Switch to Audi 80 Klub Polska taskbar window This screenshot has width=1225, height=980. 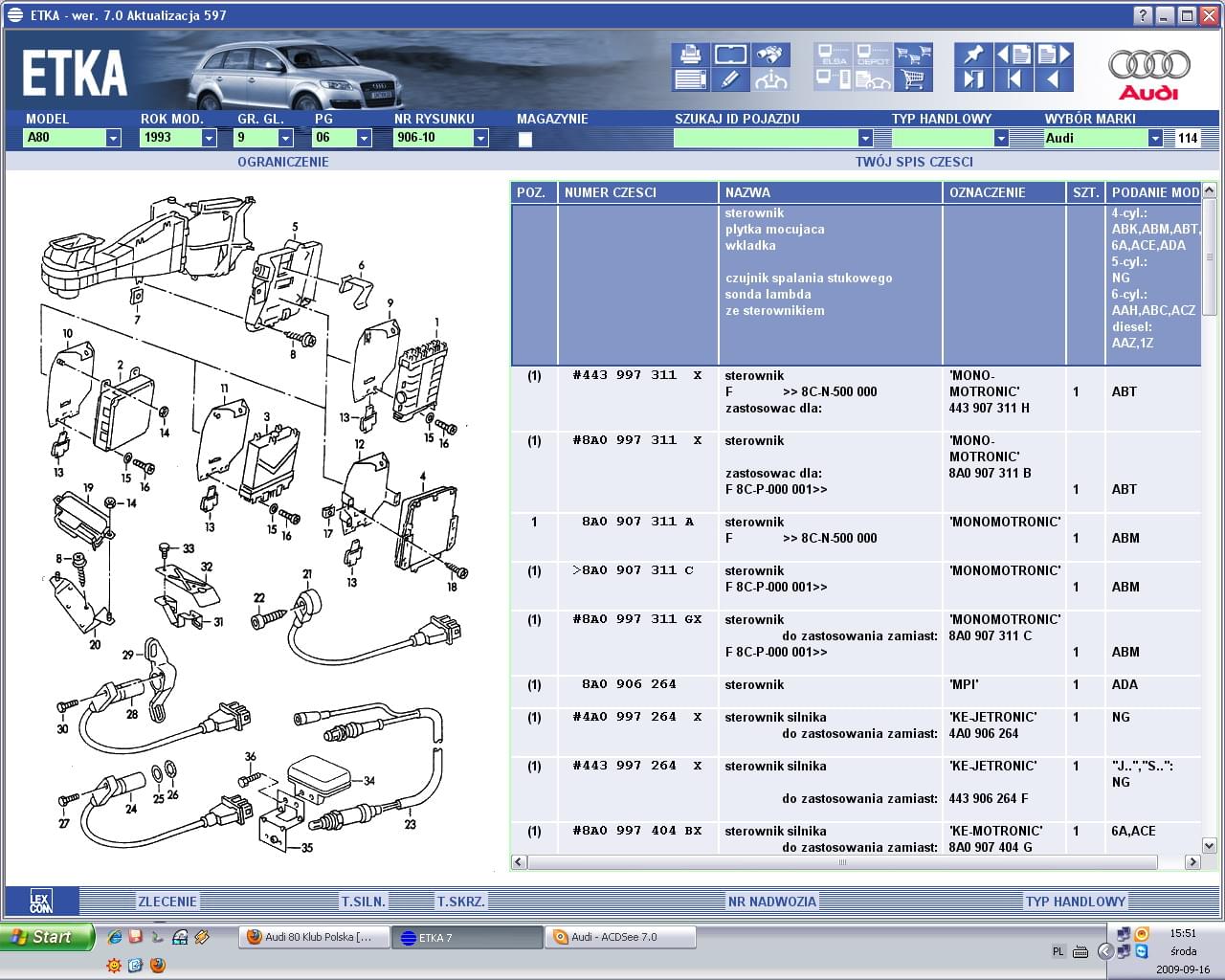coord(315,937)
